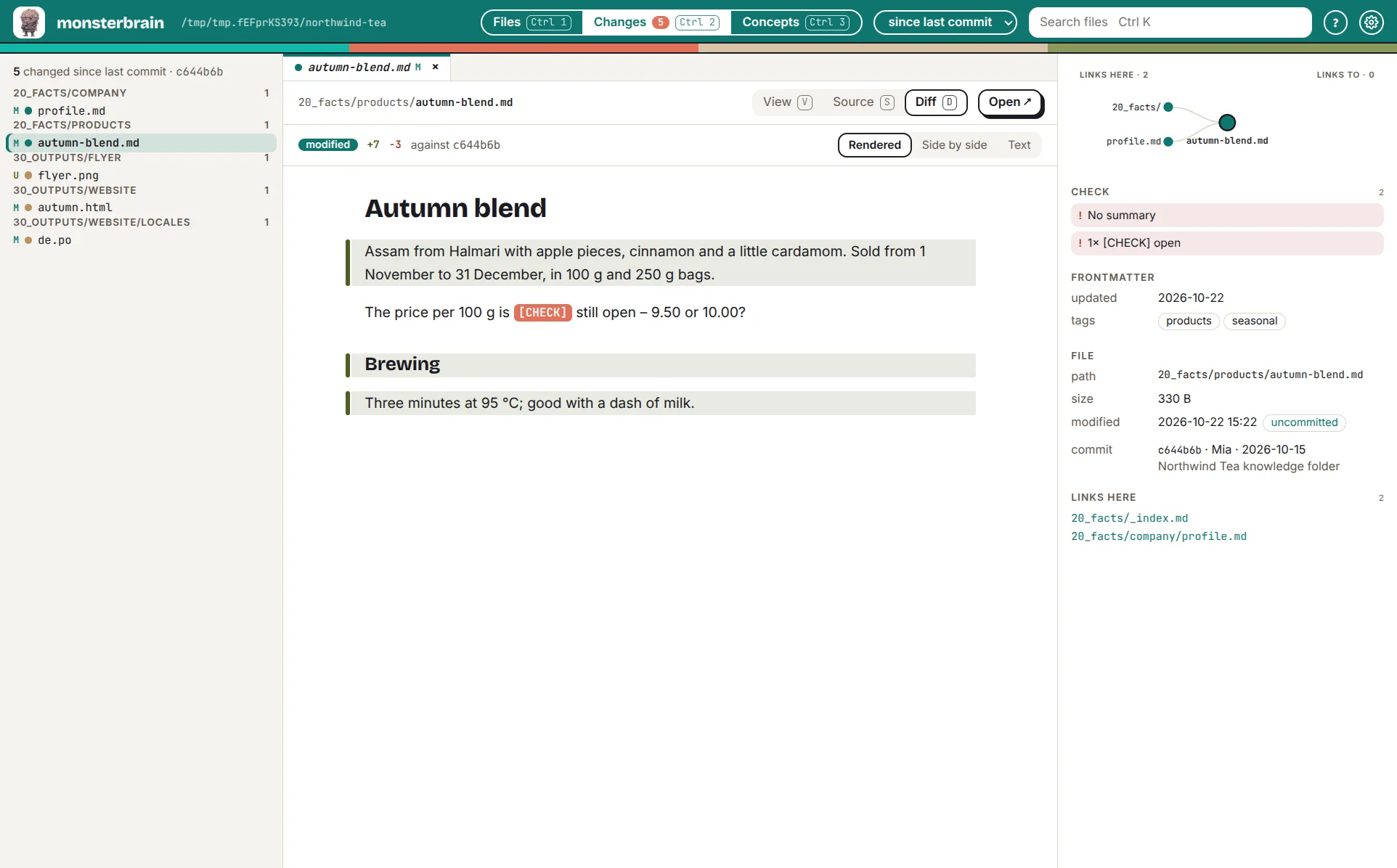Open the help question-mark icon

pos(1335,22)
